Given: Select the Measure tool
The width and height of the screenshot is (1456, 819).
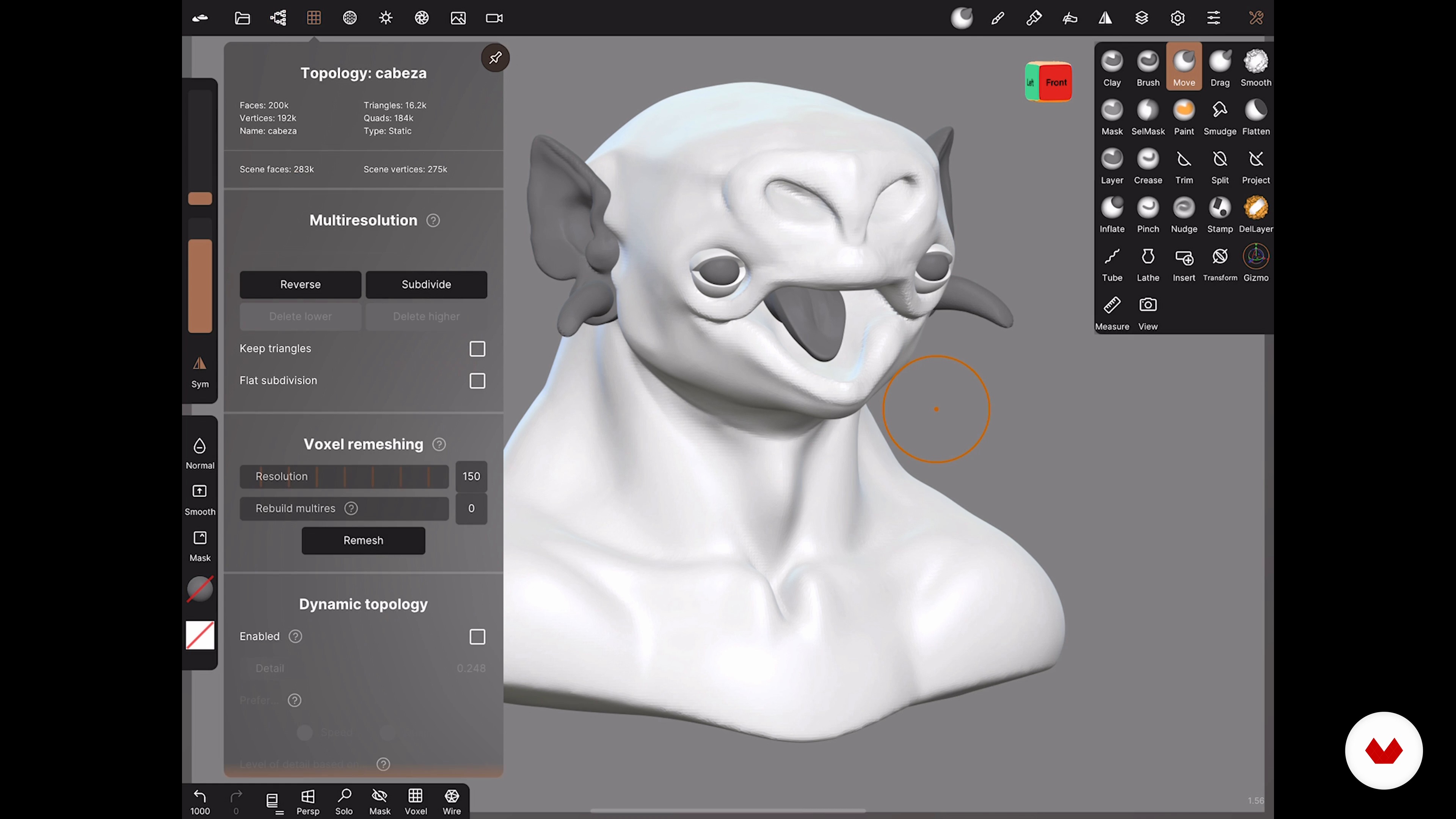Looking at the screenshot, I should click(x=1112, y=312).
